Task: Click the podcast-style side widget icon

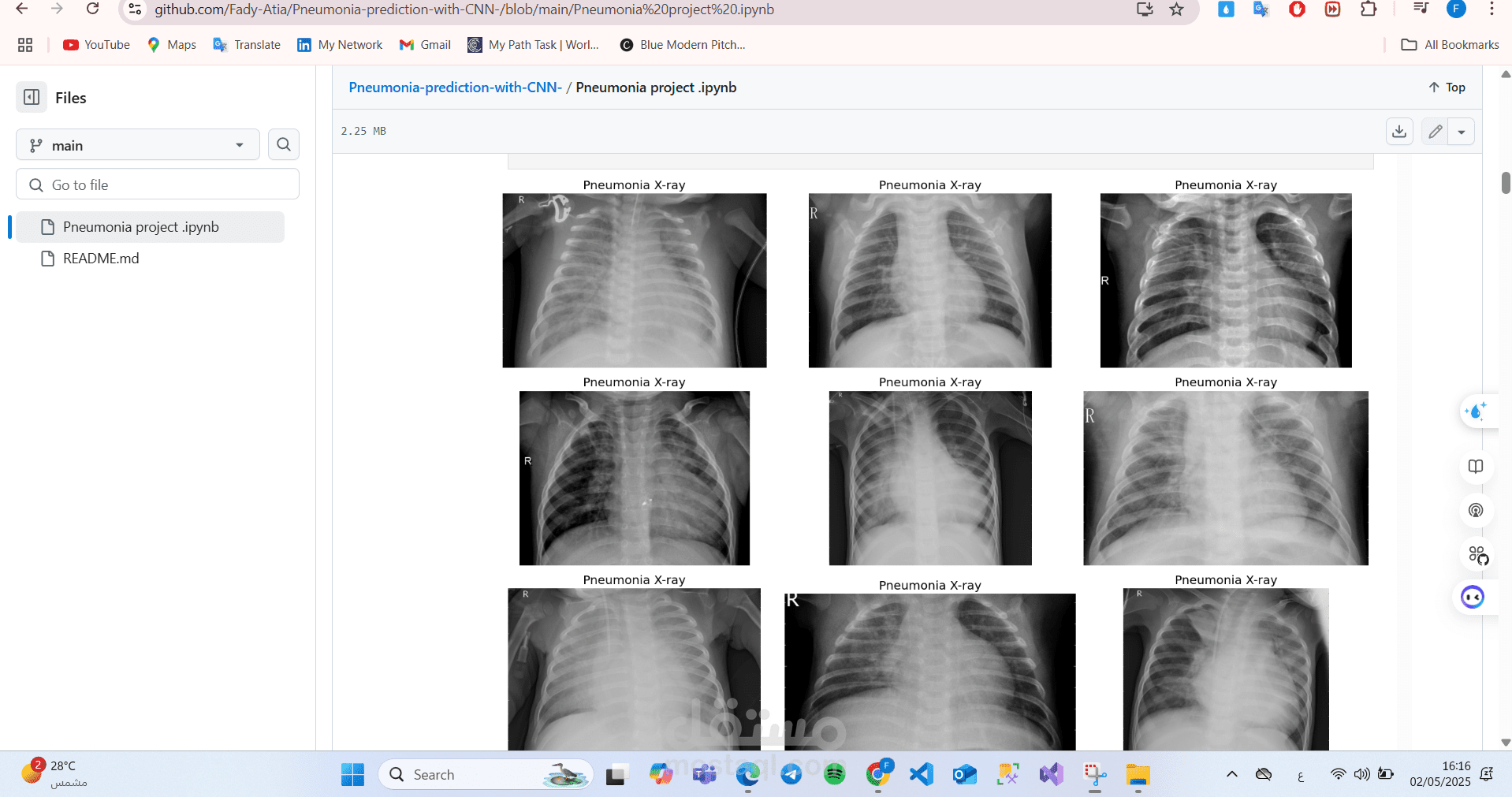Action: pos(1476,510)
